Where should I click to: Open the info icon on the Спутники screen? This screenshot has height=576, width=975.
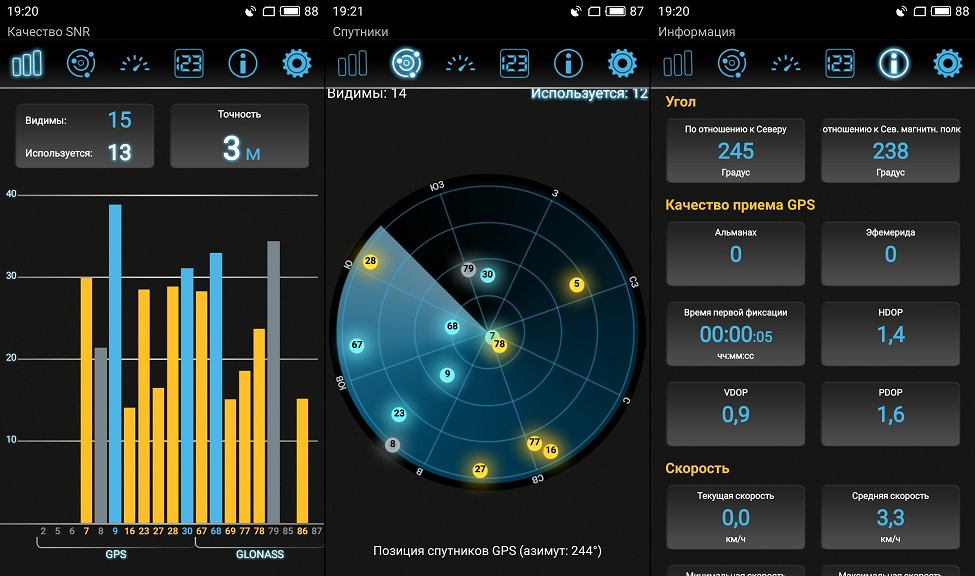[568, 63]
